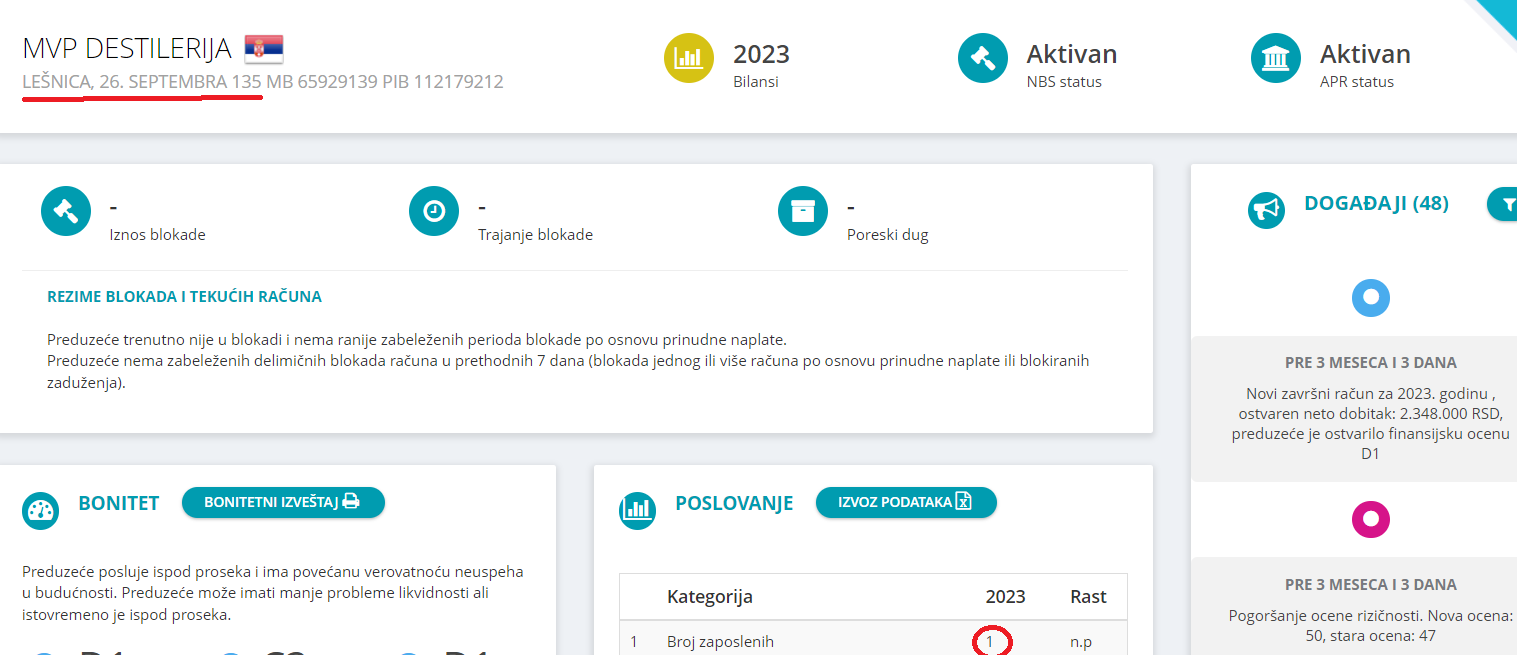Click MB 65929139 registration number
This screenshot has height=655, width=1517.
322,82
